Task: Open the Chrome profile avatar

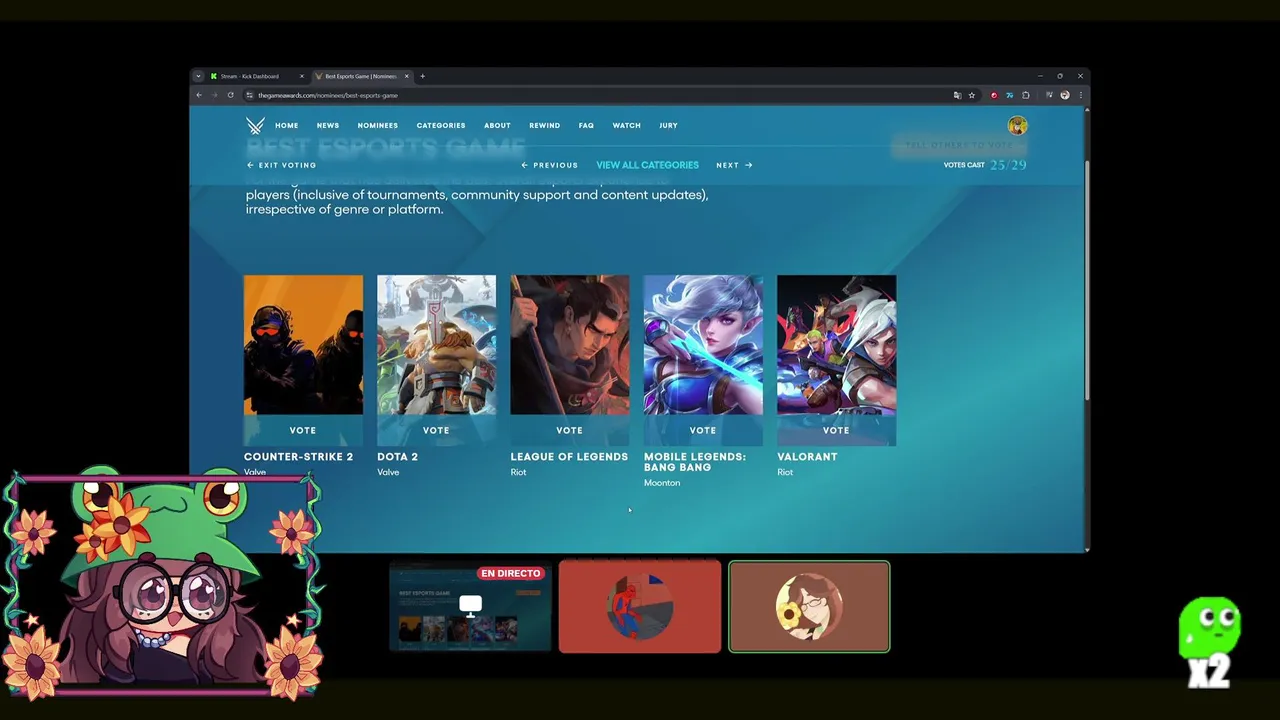Action: (x=1064, y=95)
